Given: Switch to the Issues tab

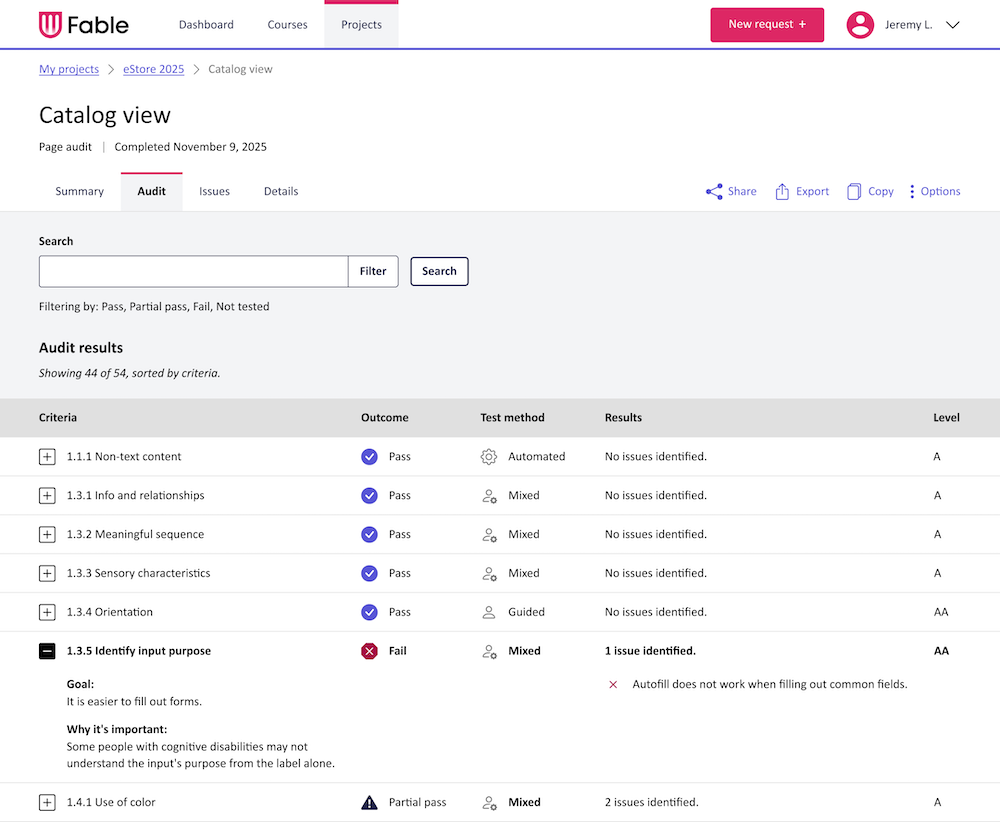Looking at the screenshot, I should tap(214, 191).
